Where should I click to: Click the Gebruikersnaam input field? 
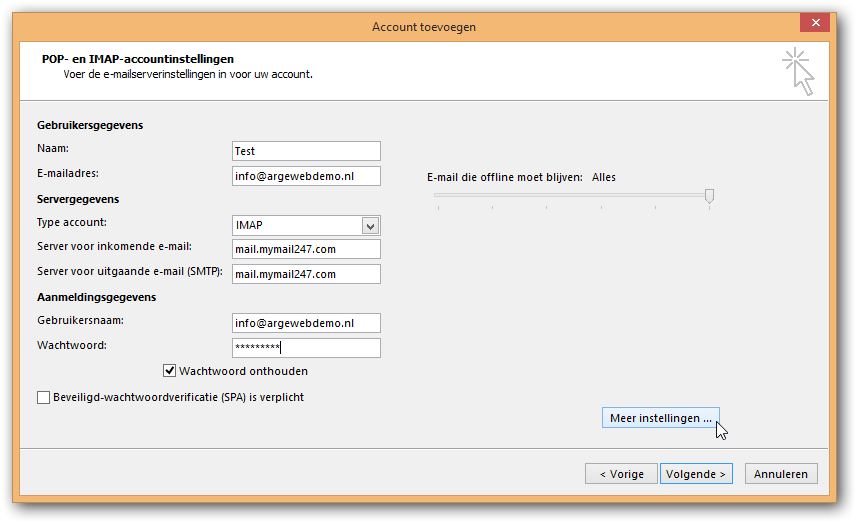tap(306, 323)
